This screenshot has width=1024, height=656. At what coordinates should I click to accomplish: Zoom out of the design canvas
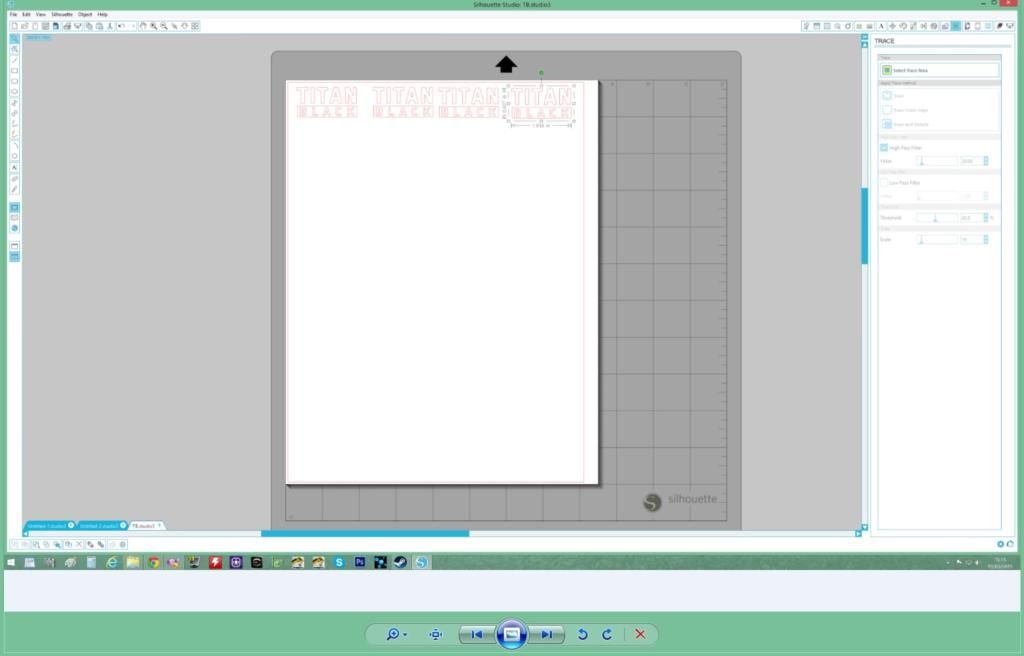[x=163, y=26]
